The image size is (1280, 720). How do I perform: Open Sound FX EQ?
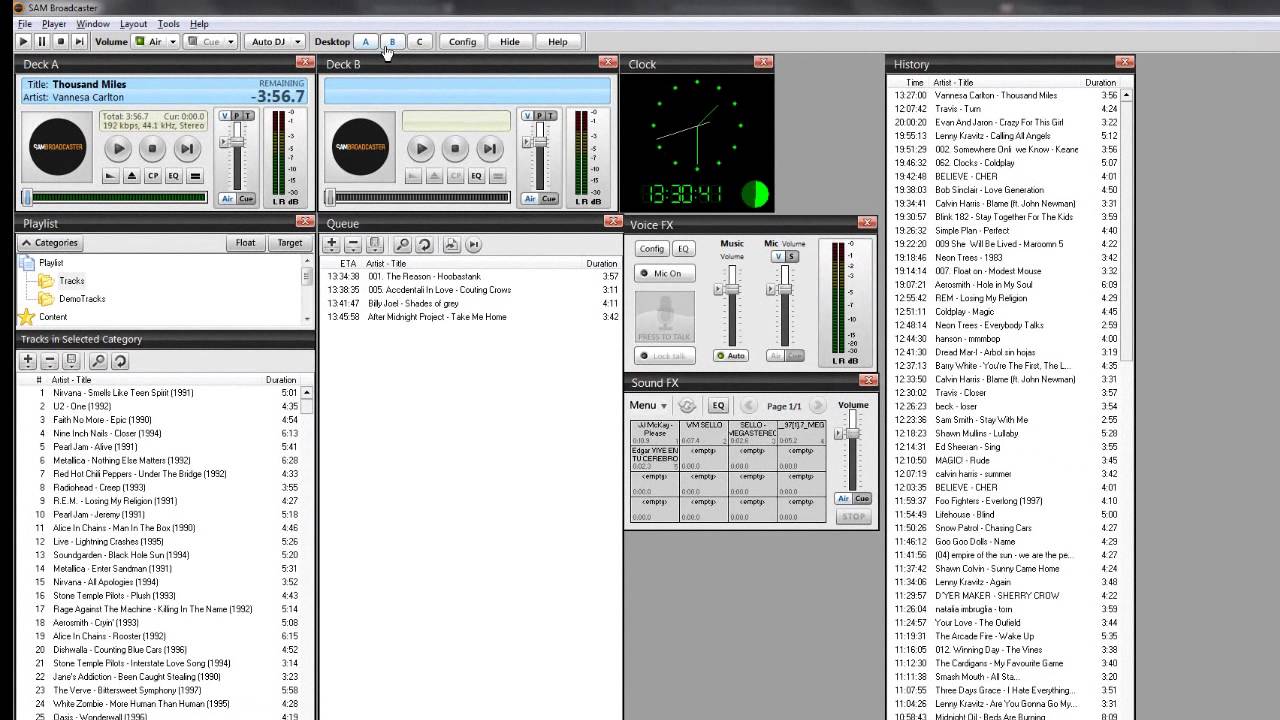[x=718, y=406]
